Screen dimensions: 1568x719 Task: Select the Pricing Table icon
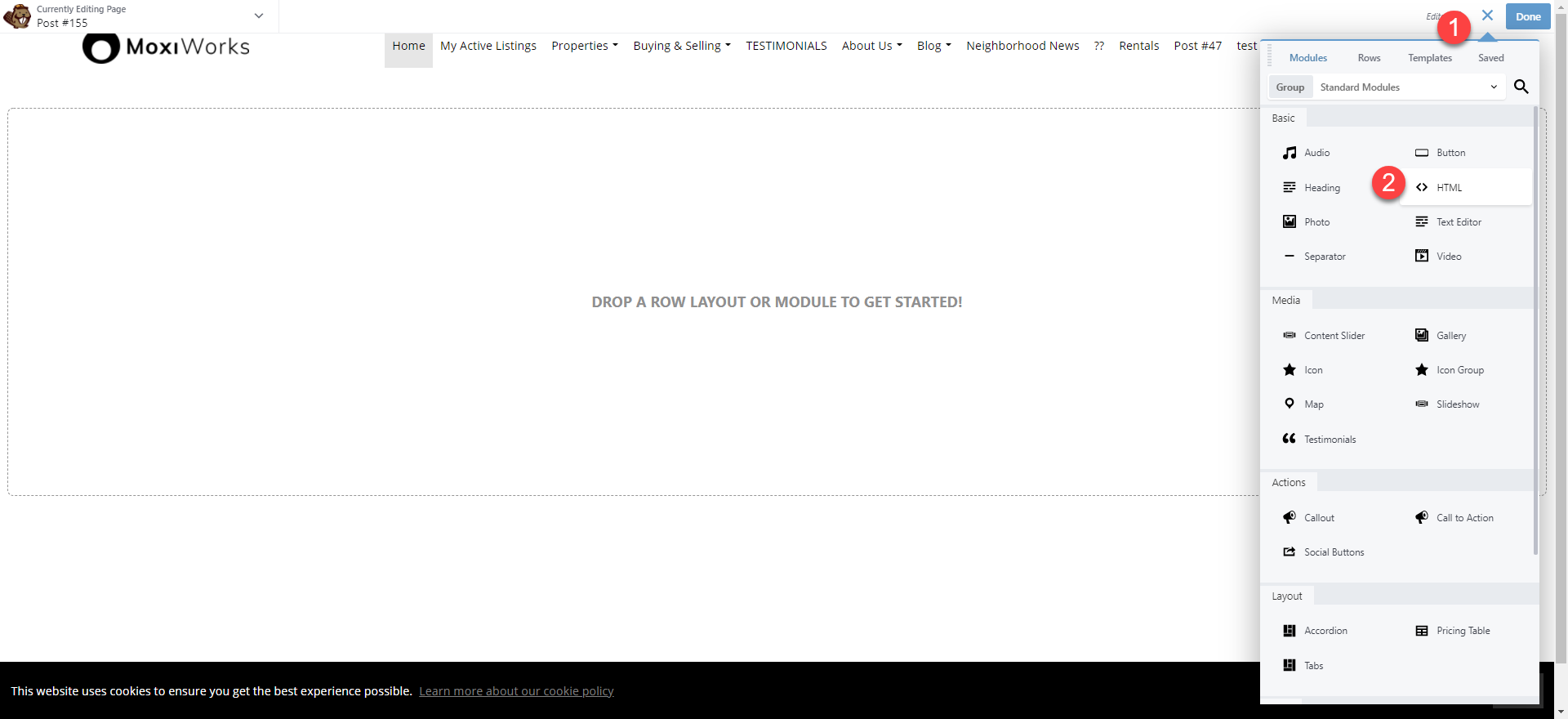(1422, 631)
